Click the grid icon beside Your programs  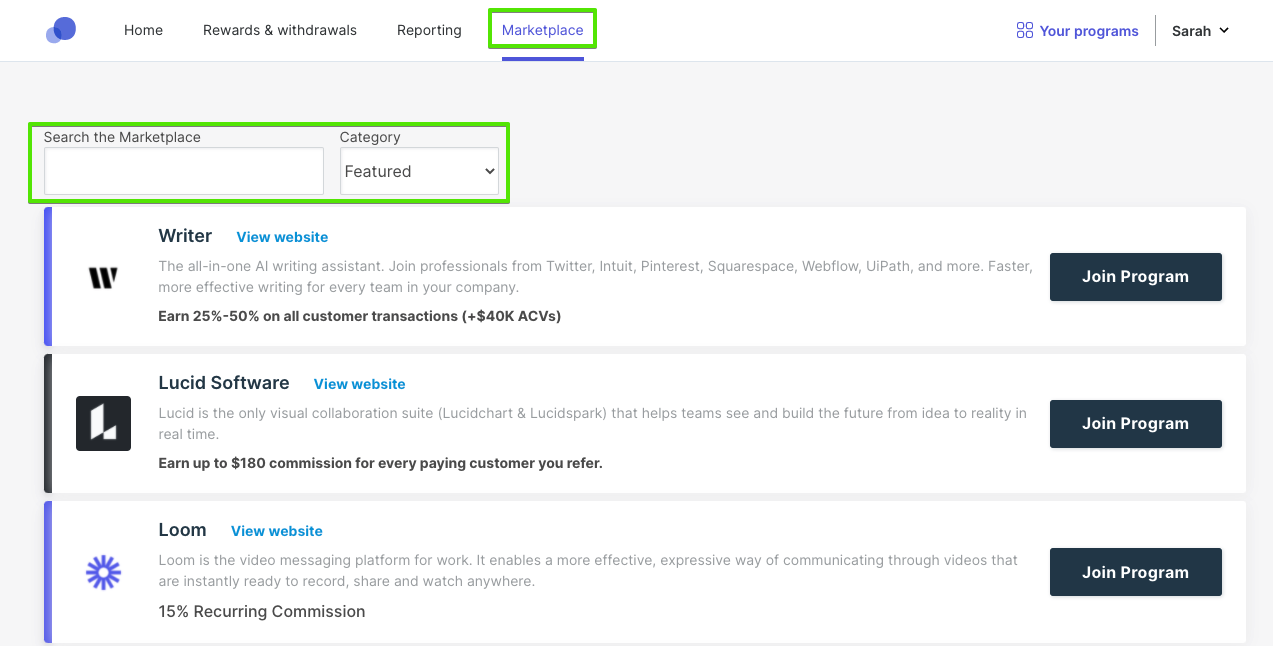(x=1024, y=30)
